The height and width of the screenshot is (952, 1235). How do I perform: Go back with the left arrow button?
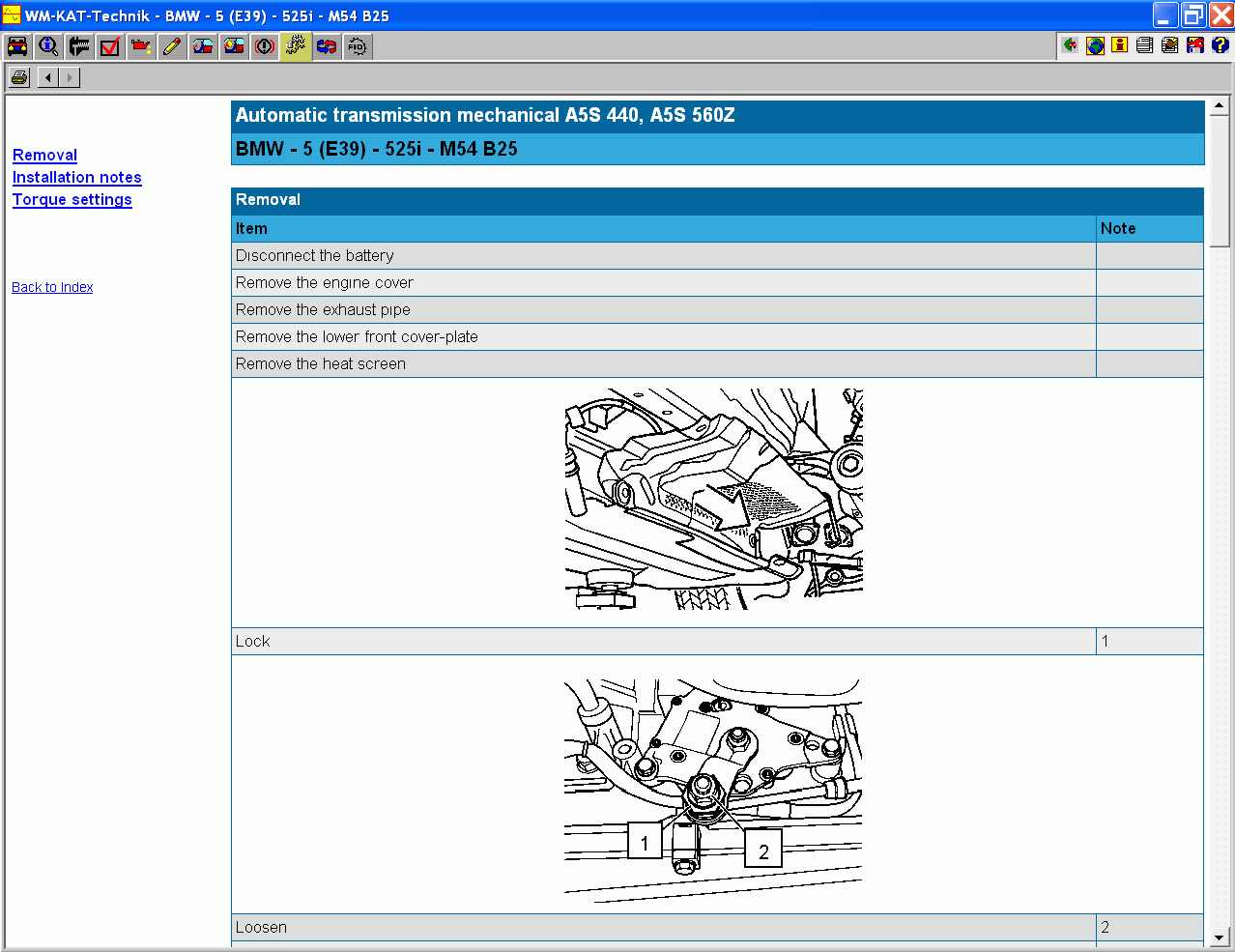click(48, 77)
